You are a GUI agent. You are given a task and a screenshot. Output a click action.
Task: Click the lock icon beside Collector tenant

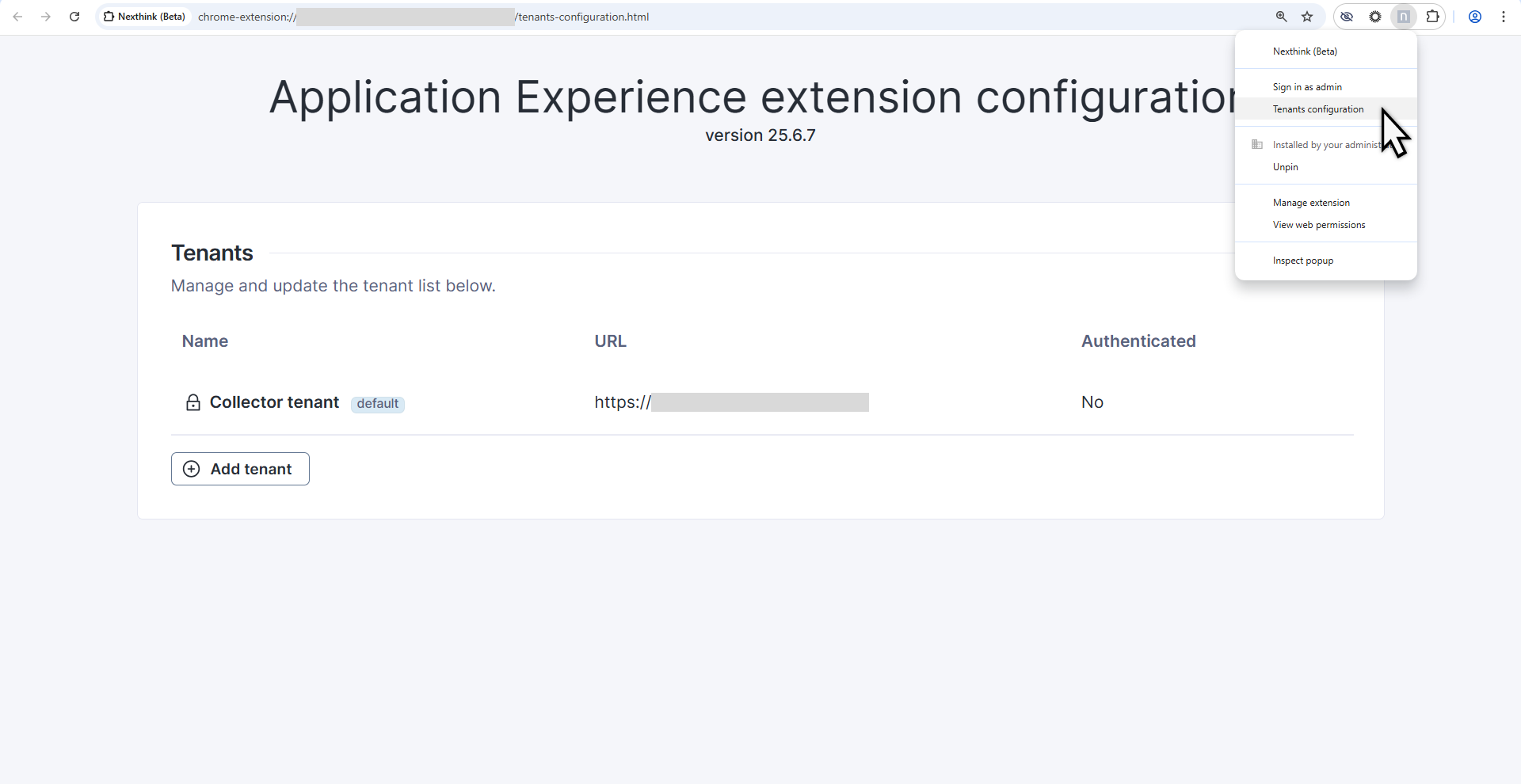tap(193, 403)
